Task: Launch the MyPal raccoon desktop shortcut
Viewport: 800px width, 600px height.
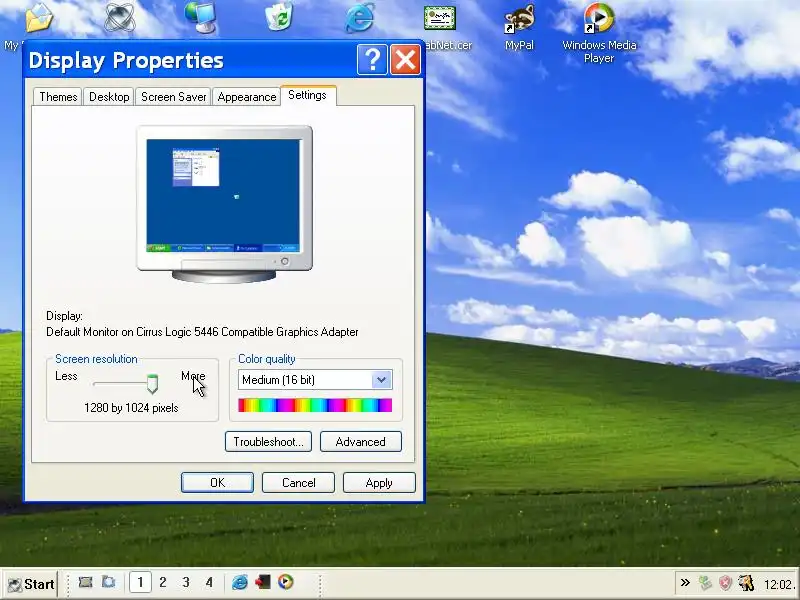Action: pyautogui.click(x=519, y=18)
